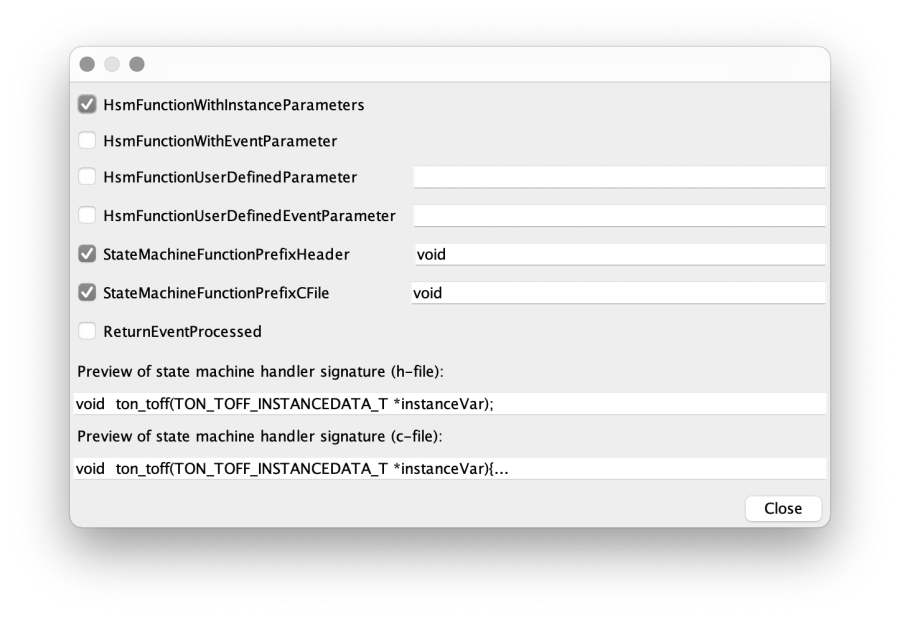The height and width of the screenshot is (619, 900).
Task: Toggle StateMachineFunctionPrefixCFile checkbox off
Action: [x=87, y=292]
